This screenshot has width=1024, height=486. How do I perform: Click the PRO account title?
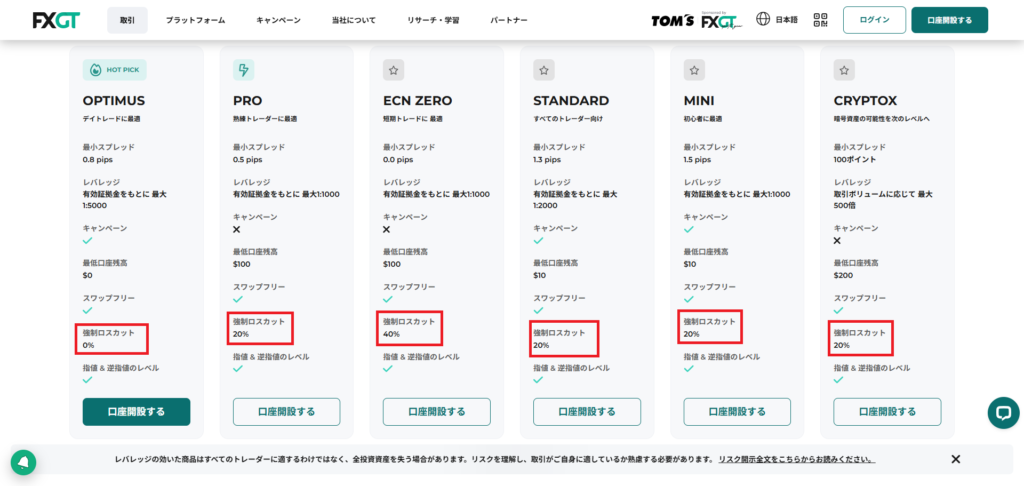click(x=248, y=101)
